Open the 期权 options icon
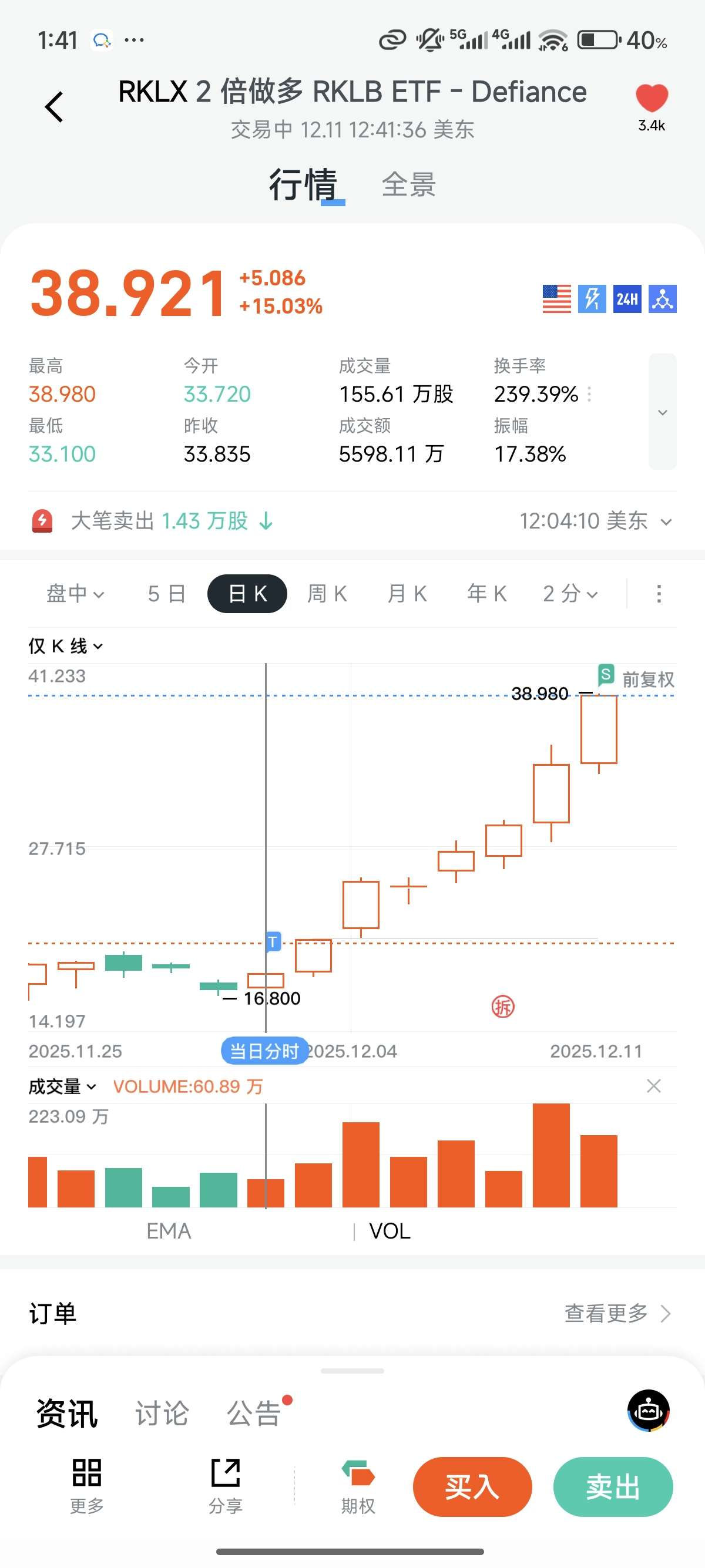This screenshot has height=1568, width=705. click(x=358, y=1484)
